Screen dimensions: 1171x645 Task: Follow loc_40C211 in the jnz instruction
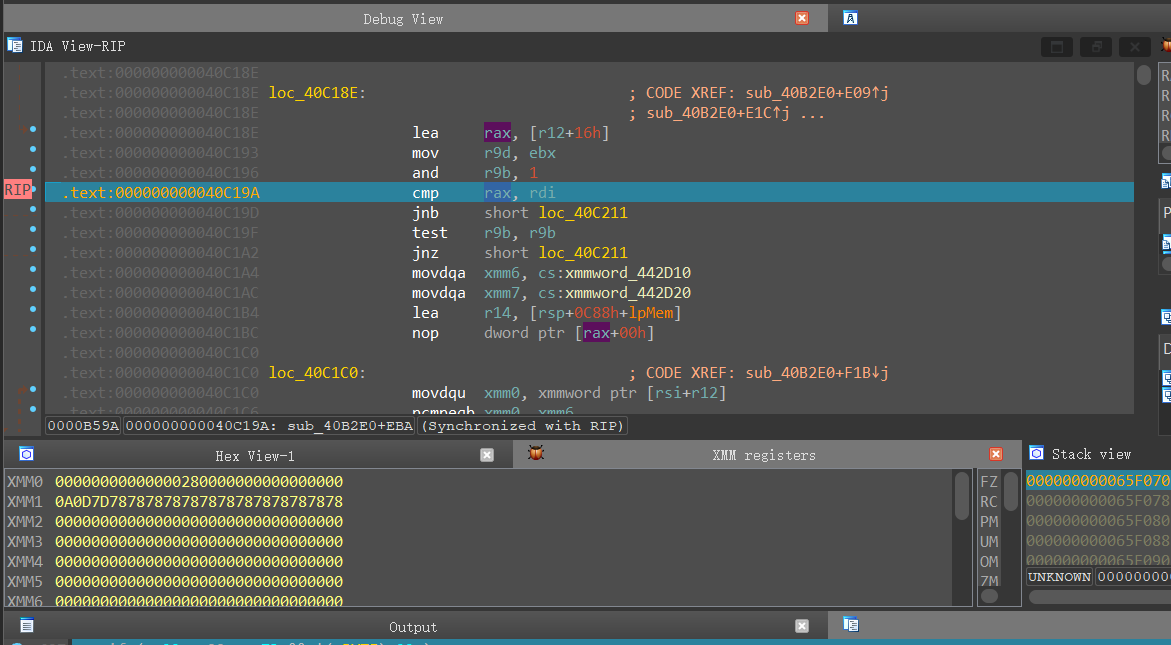coord(583,252)
